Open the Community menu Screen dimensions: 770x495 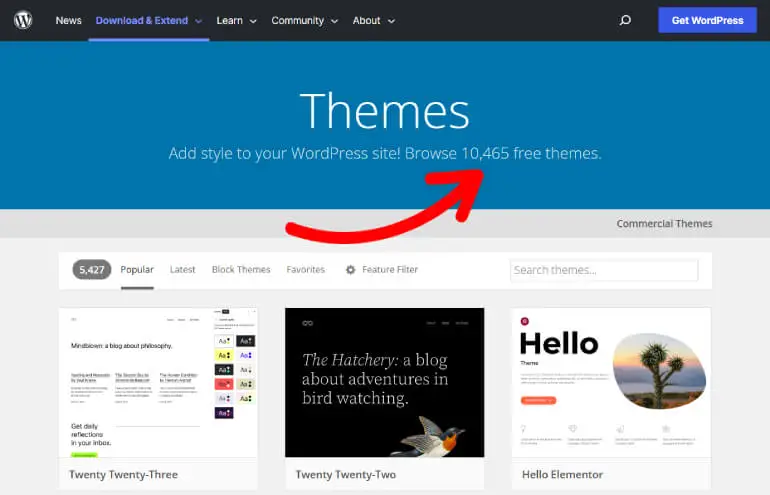298,21
